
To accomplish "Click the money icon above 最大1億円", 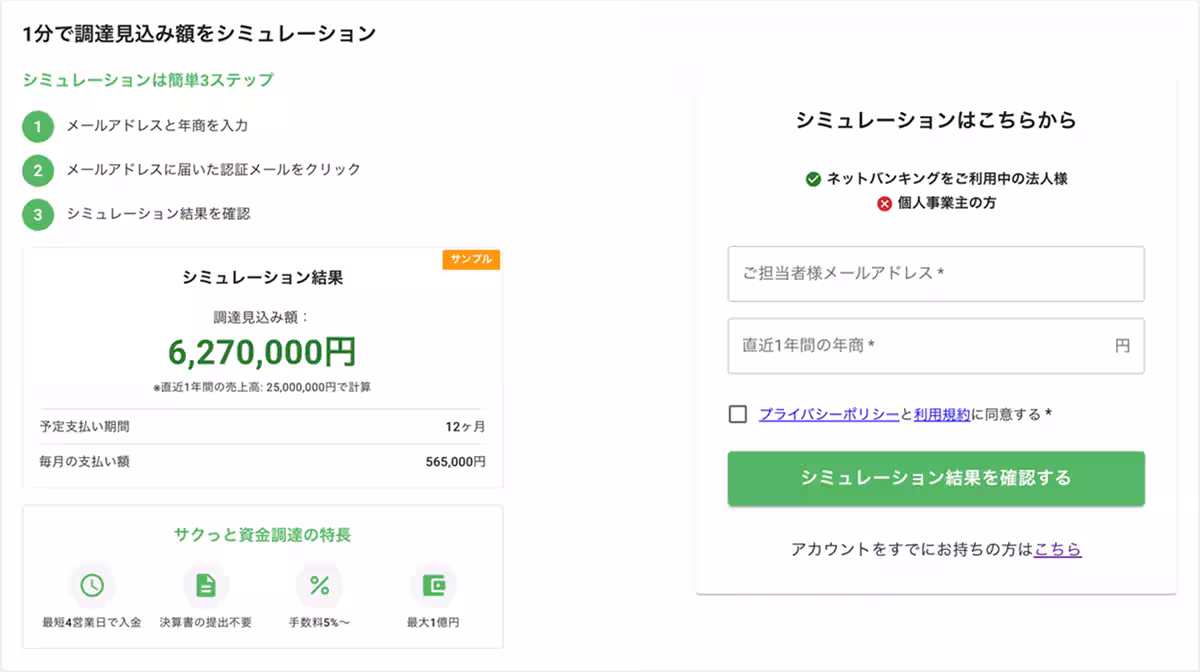I will [x=434, y=585].
